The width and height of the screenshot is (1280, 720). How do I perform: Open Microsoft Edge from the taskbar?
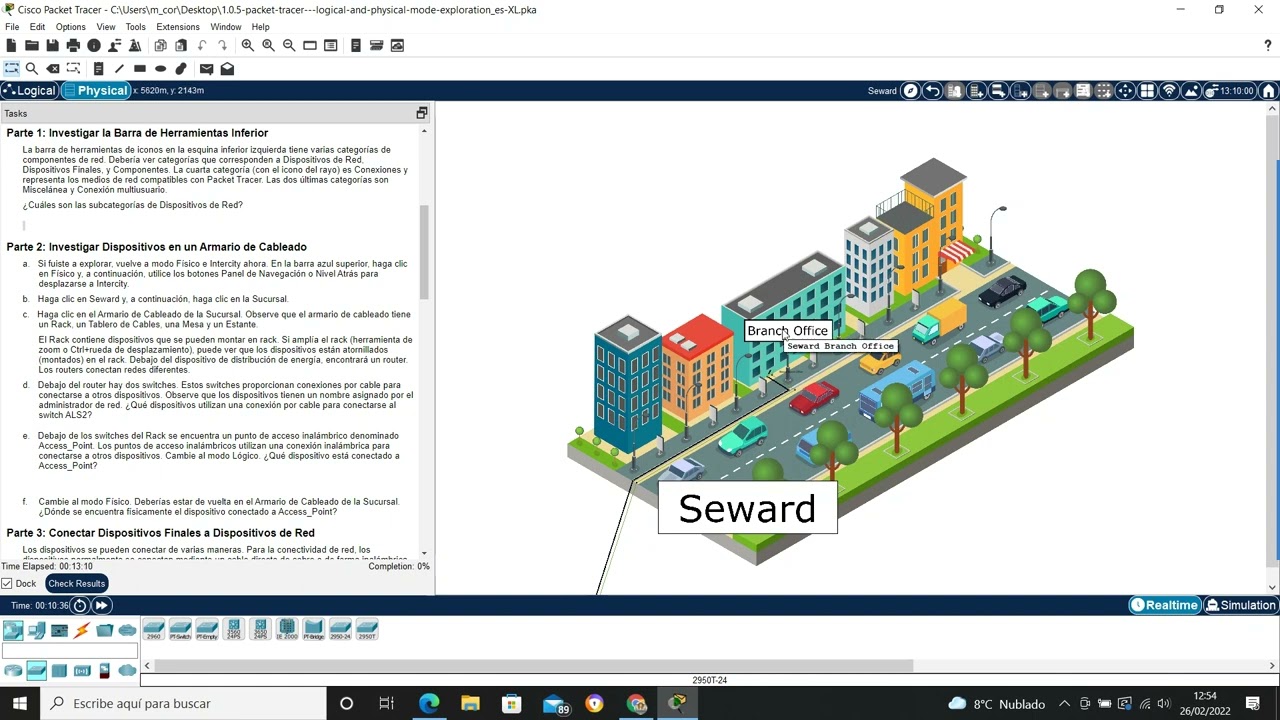(x=429, y=704)
